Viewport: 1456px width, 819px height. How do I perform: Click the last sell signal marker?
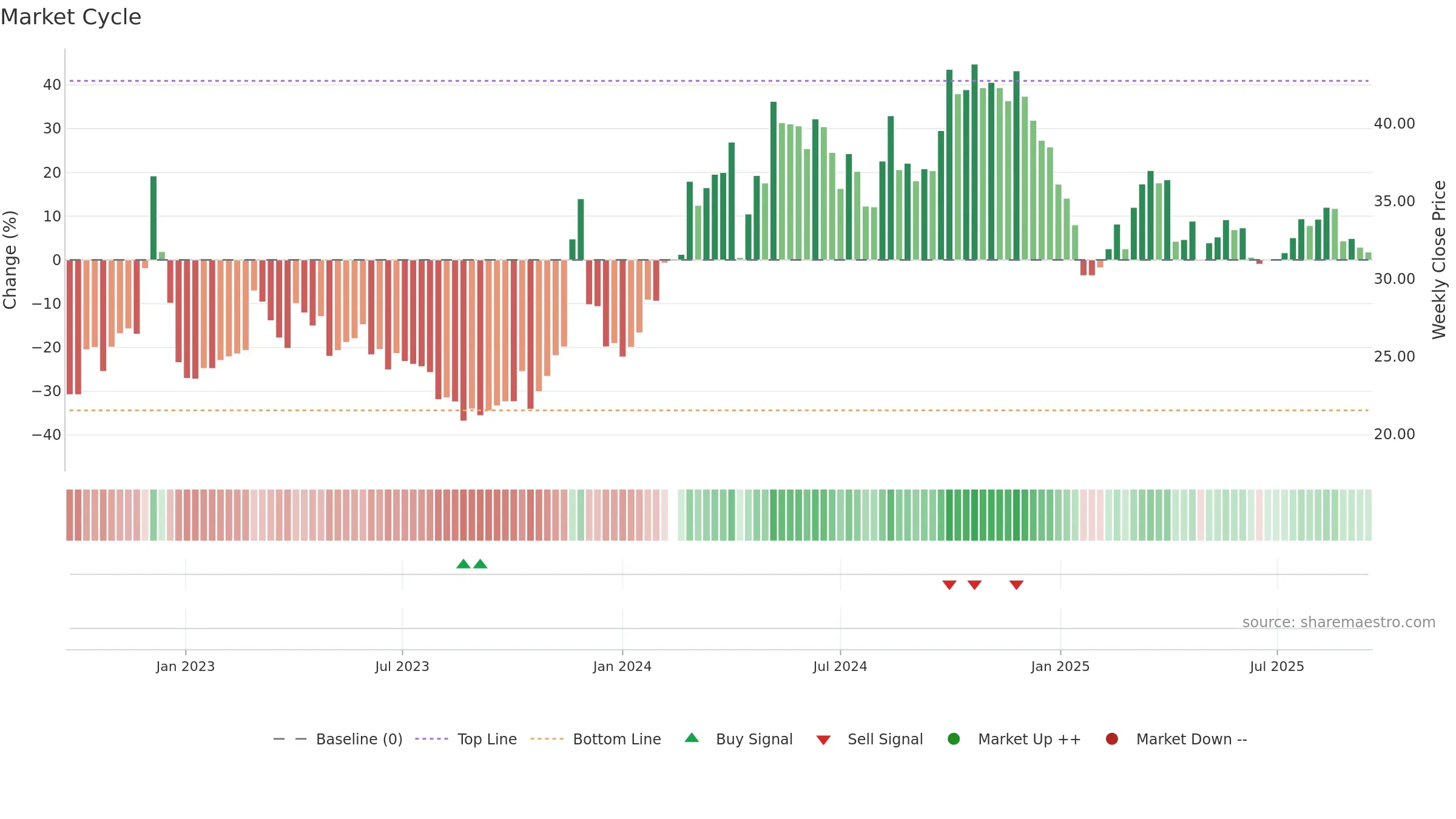pyautogui.click(x=1017, y=585)
